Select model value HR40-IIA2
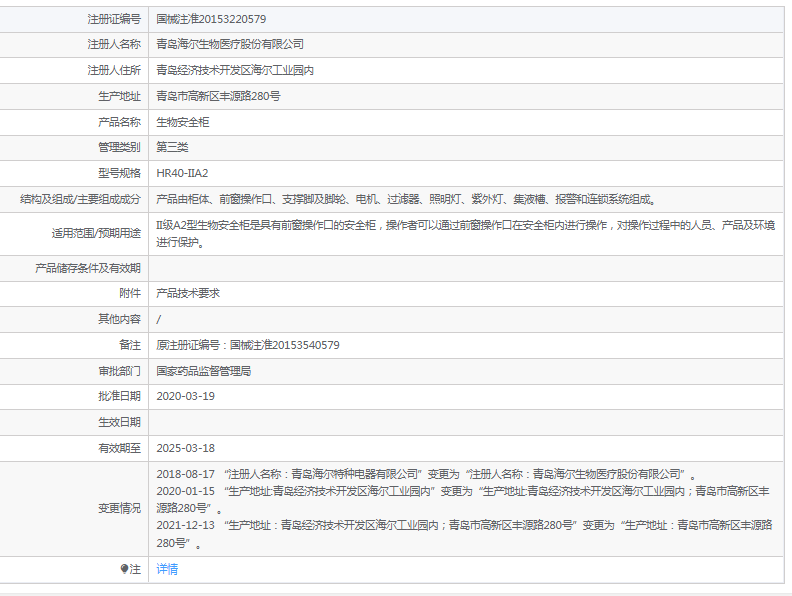792x596 pixels. [182, 173]
